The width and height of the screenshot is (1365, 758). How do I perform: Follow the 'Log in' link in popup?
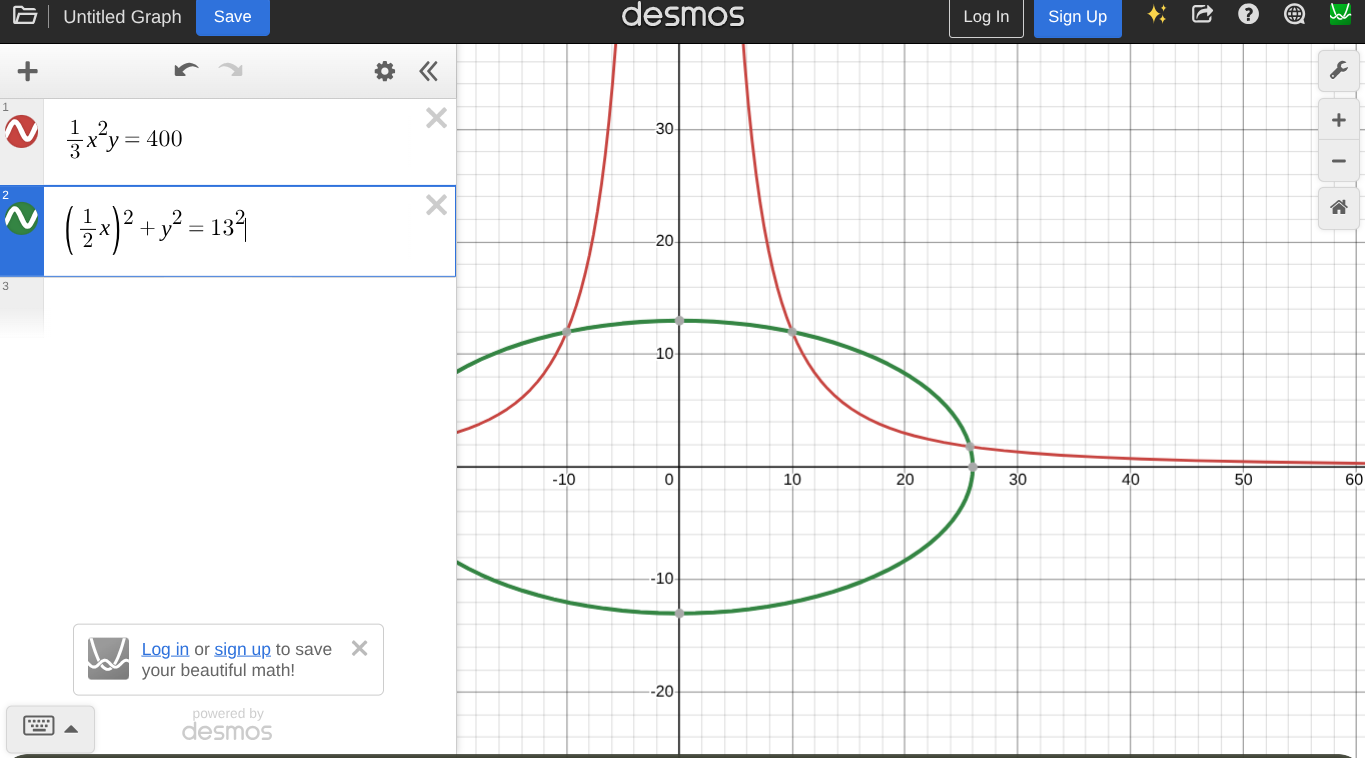point(165,649)
